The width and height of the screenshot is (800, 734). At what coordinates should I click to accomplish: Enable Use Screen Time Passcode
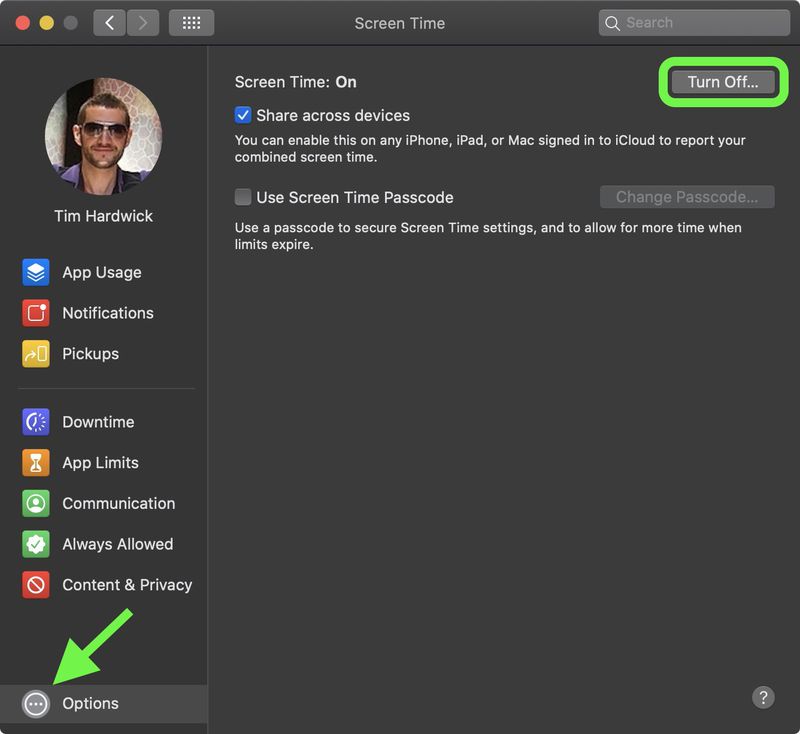pos(243,197)
